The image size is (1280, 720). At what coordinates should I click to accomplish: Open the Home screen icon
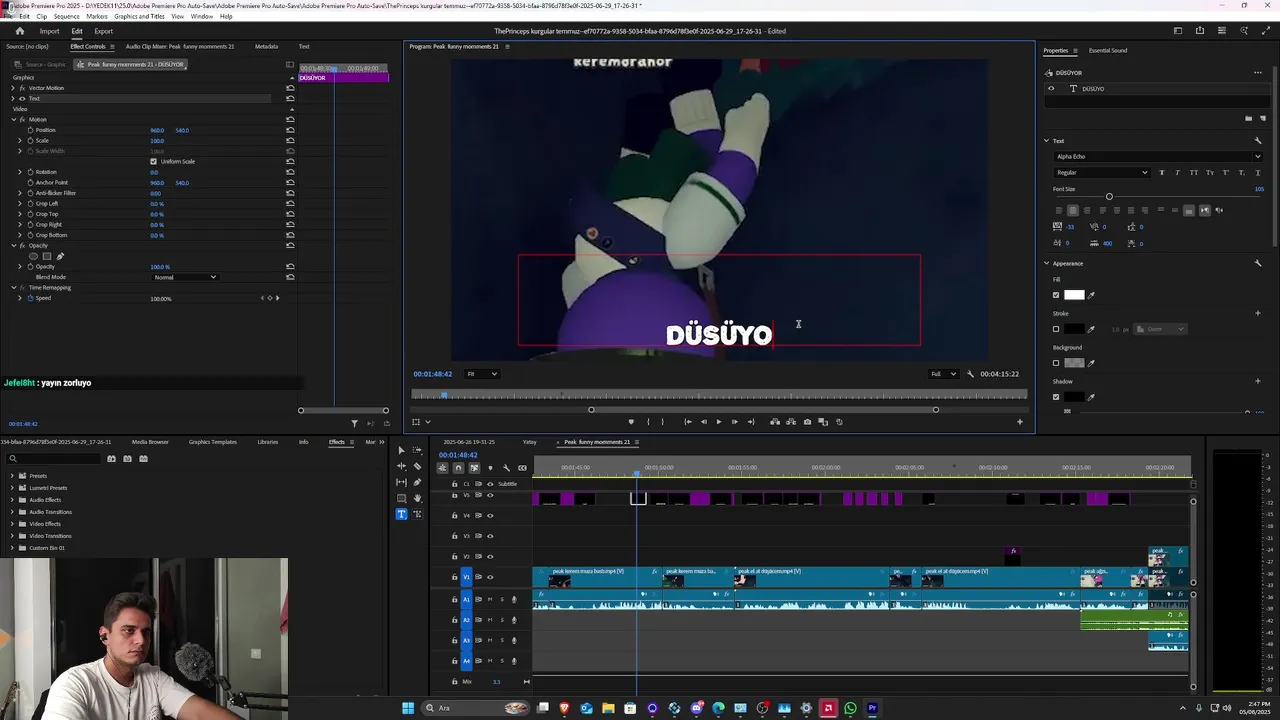19,31
